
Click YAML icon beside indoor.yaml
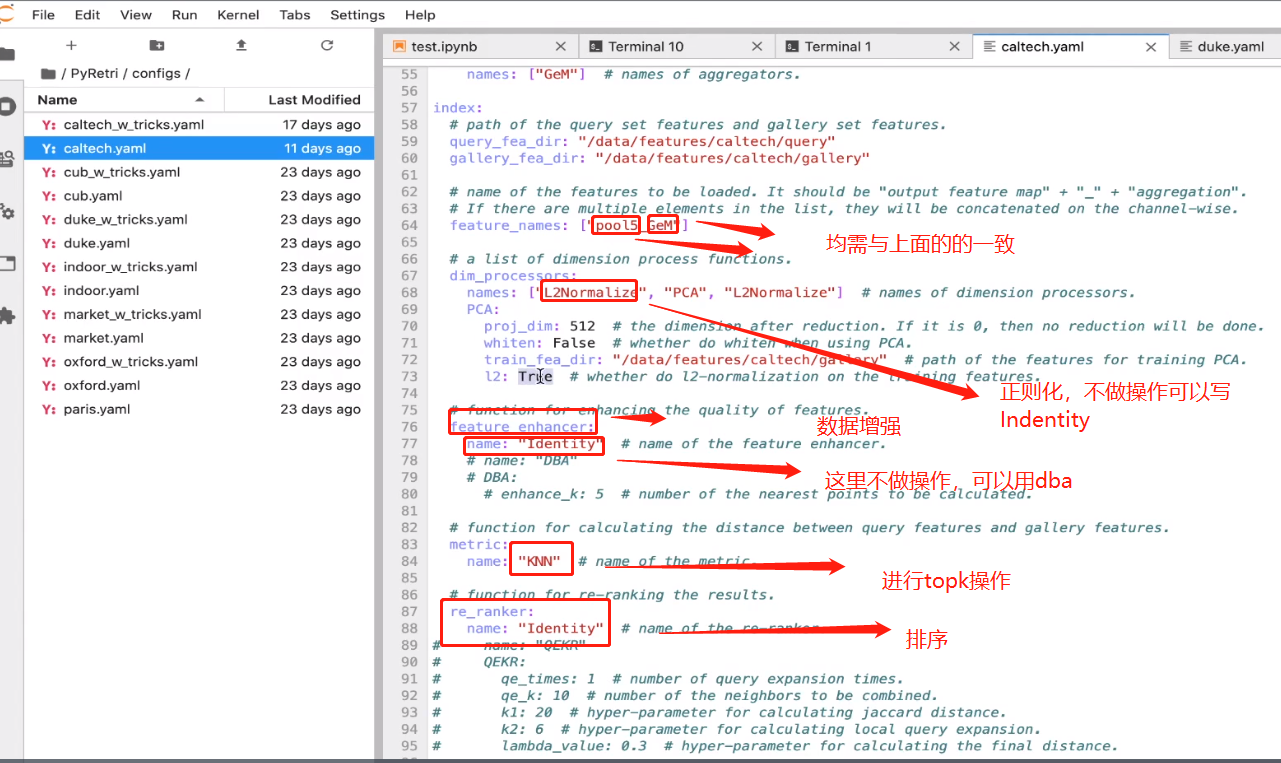pyautogui.click(x=48, y=291)
